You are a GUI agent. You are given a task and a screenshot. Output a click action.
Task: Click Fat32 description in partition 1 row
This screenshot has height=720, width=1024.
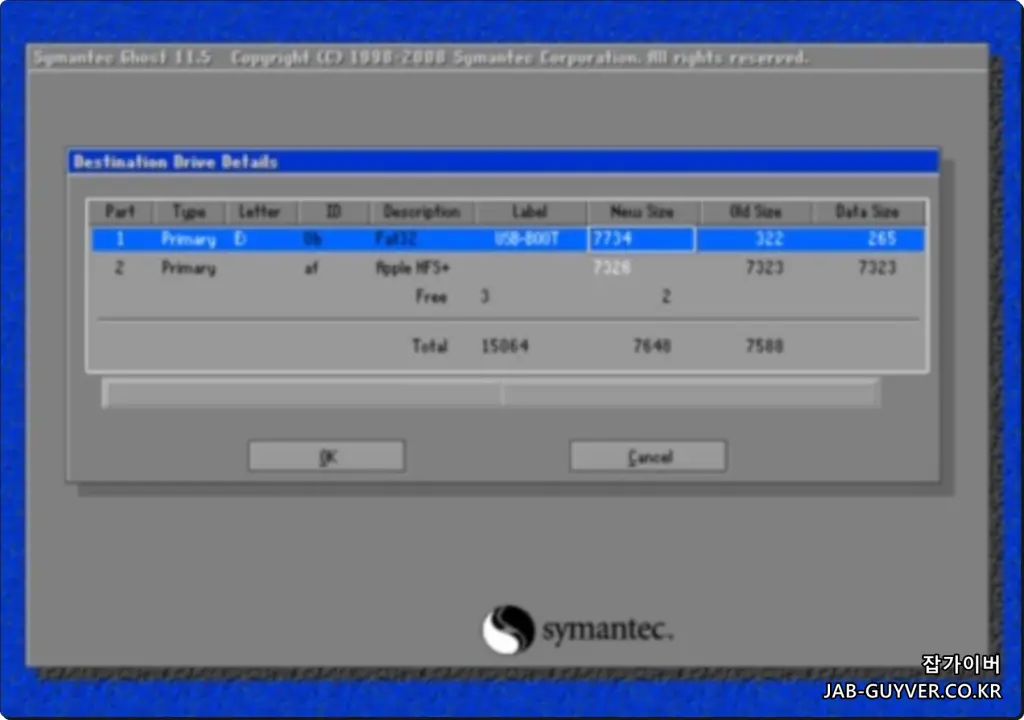pyautogui.click(x=396, y=239)
